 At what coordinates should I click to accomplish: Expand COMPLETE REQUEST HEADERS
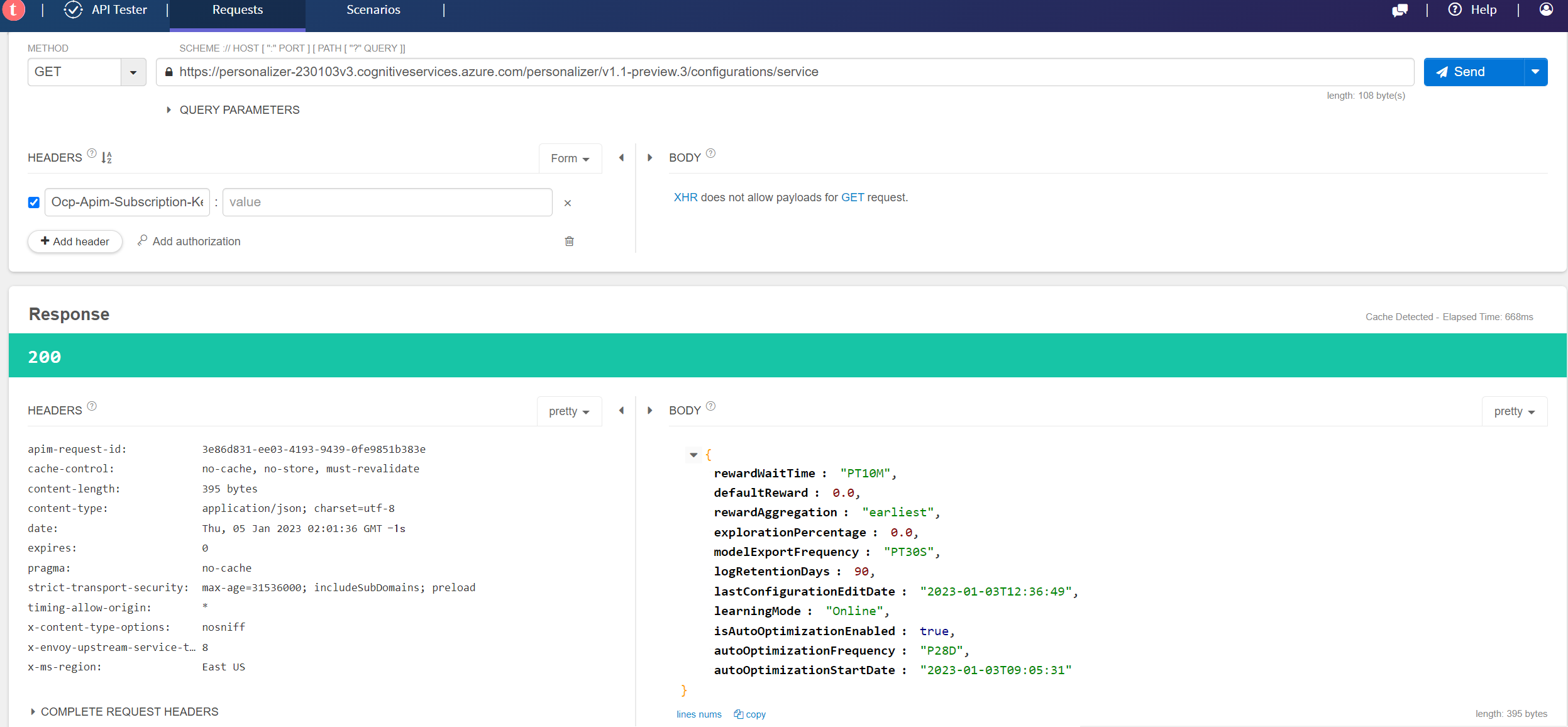click(124, 712)
